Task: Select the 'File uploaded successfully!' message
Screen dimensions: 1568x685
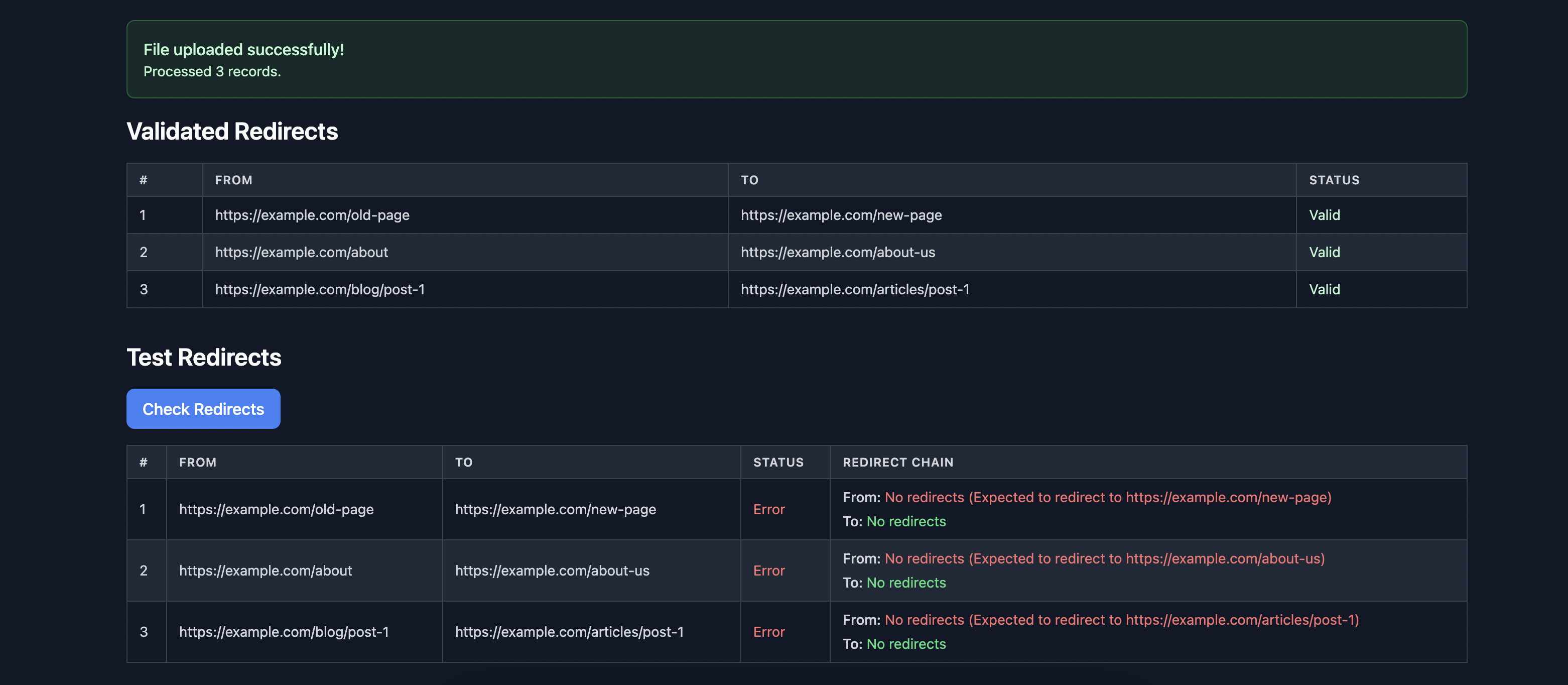Action: [243, 49]
